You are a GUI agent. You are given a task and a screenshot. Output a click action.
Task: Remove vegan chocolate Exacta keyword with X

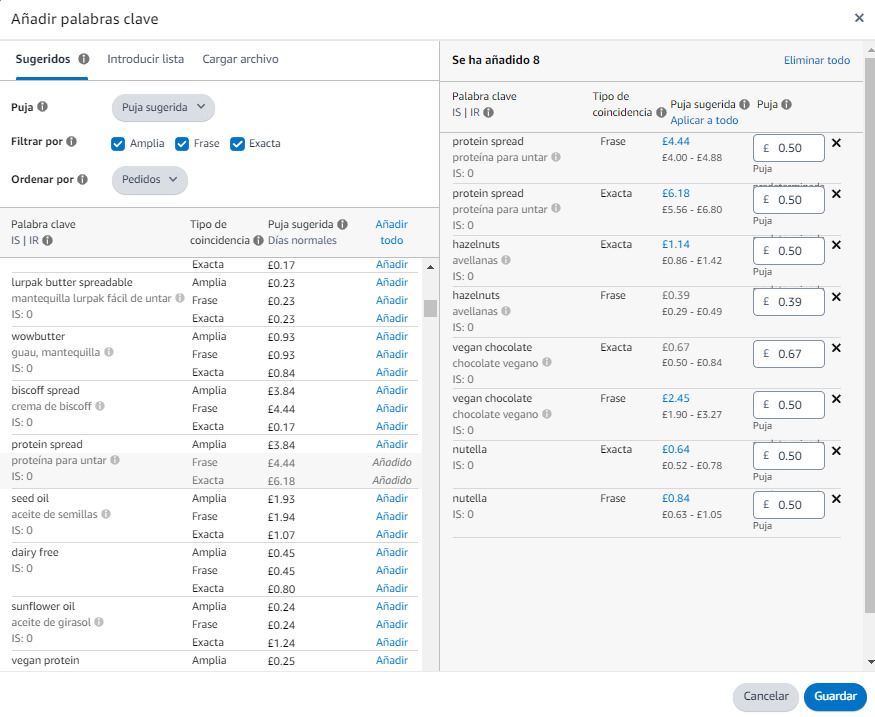point(836,348)
